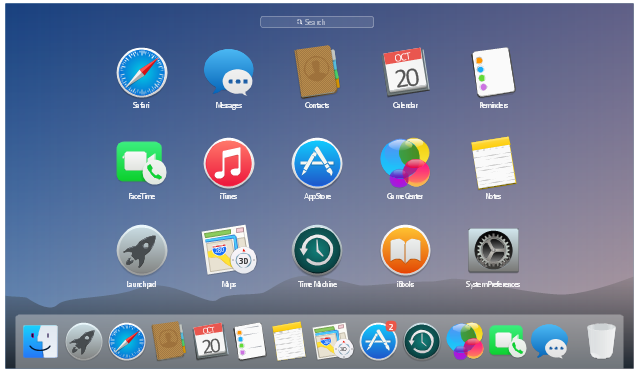Open Reminders in the Launchpad grid
Screen dimensions: 640x371
click(493, 72)
